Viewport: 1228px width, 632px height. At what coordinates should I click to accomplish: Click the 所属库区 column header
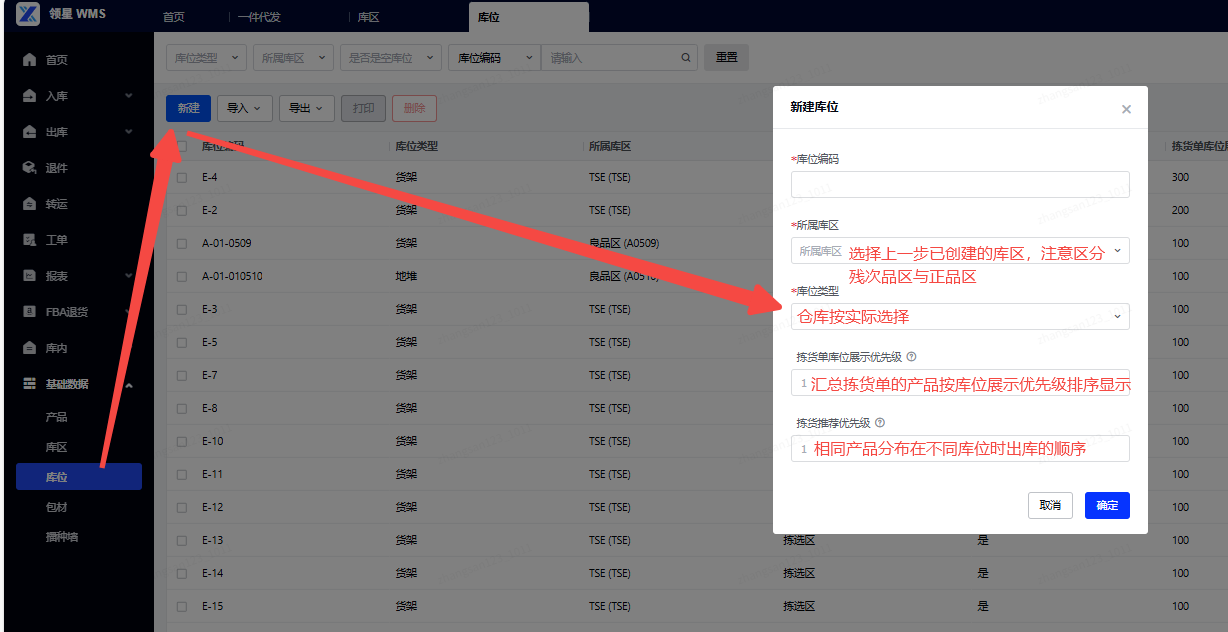[x=610, y=146]
